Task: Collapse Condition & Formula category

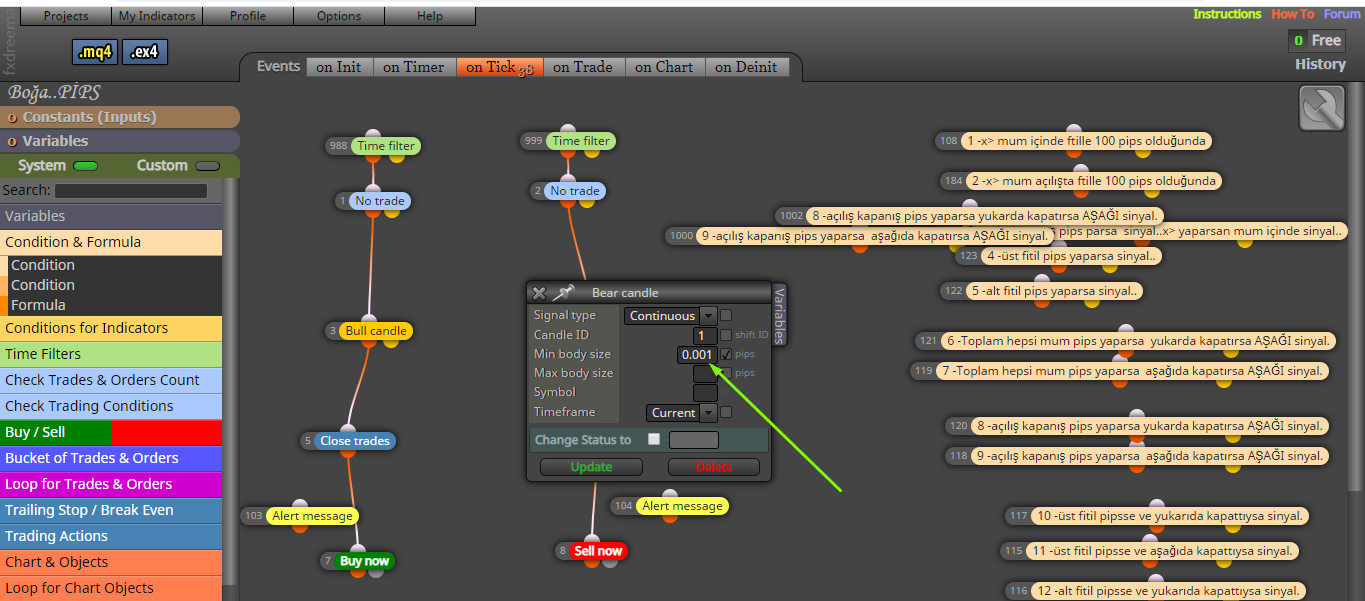Action: [111, 242]
